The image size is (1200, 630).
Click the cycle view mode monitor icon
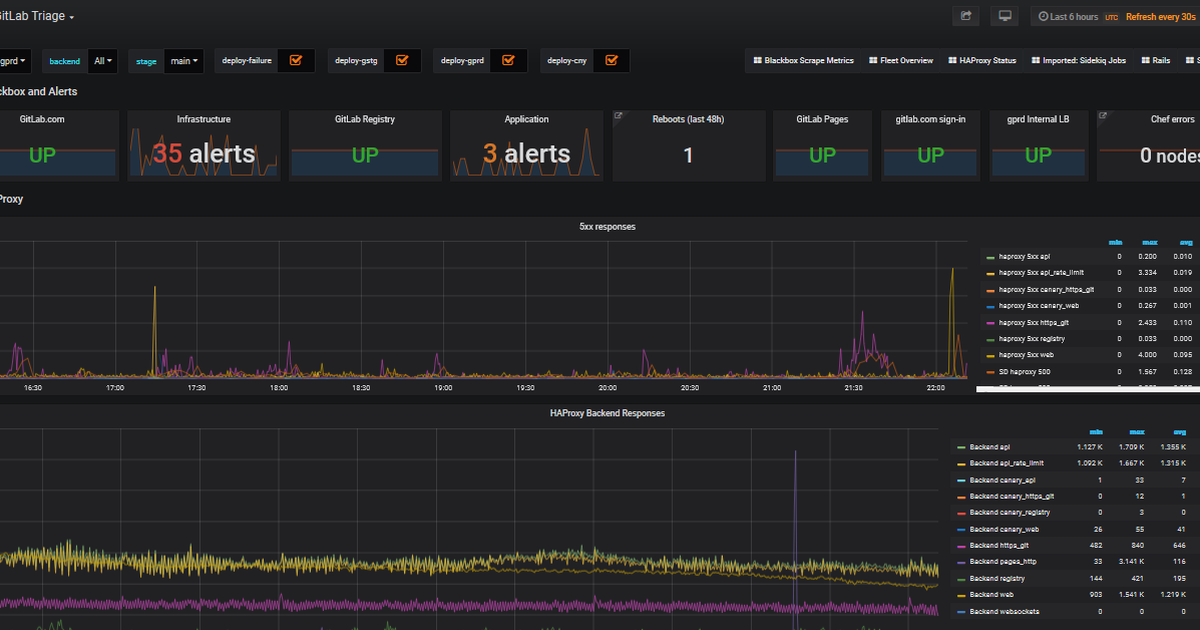pyautogui.click(x=1004, y=17)
